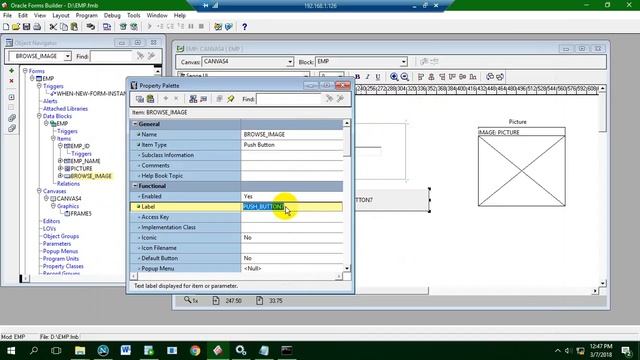Click the Align Left icon in layout toolbar
640x360 pixels.
pos(421,77)
